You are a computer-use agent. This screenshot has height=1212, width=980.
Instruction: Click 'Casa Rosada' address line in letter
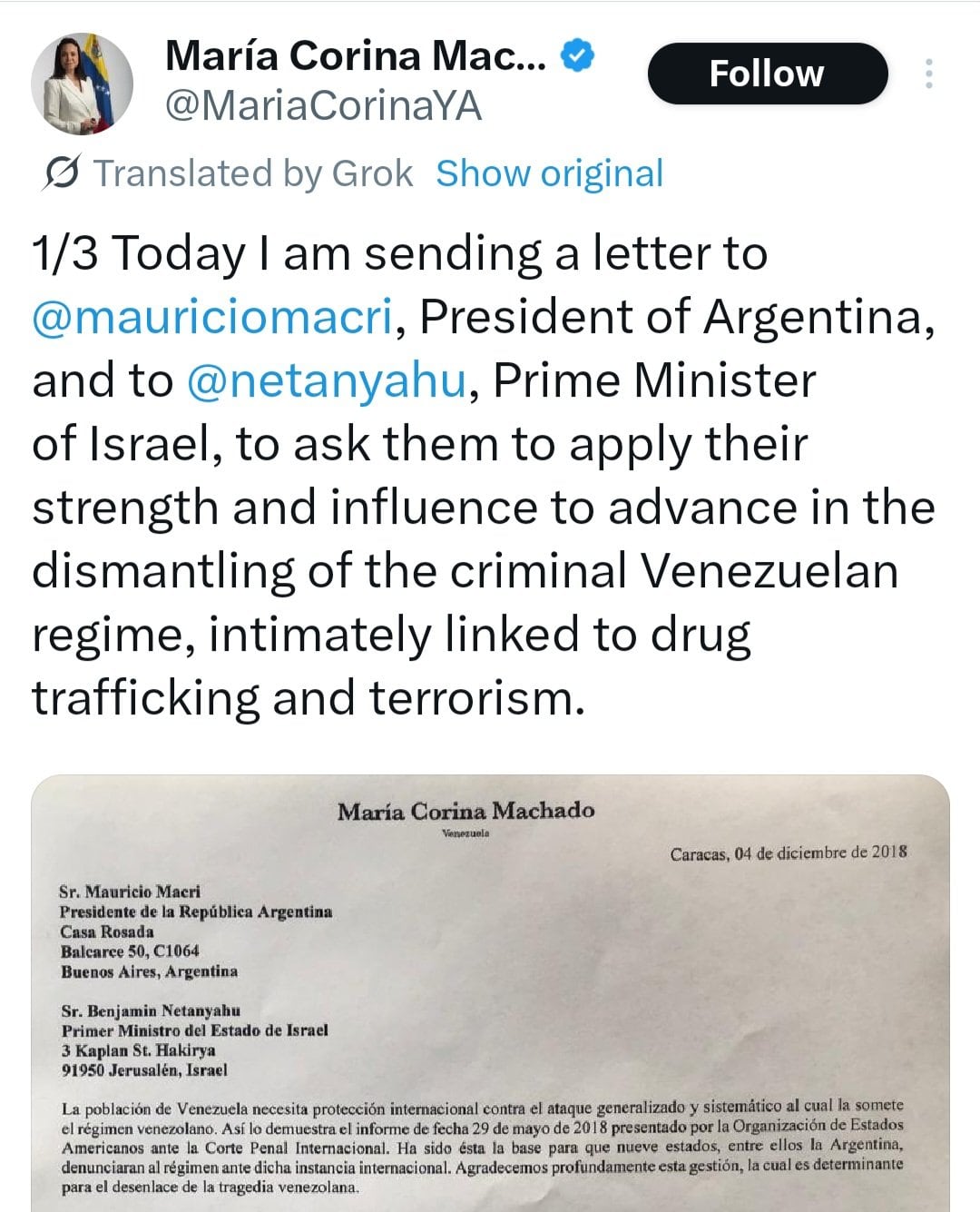click(107, 931)
